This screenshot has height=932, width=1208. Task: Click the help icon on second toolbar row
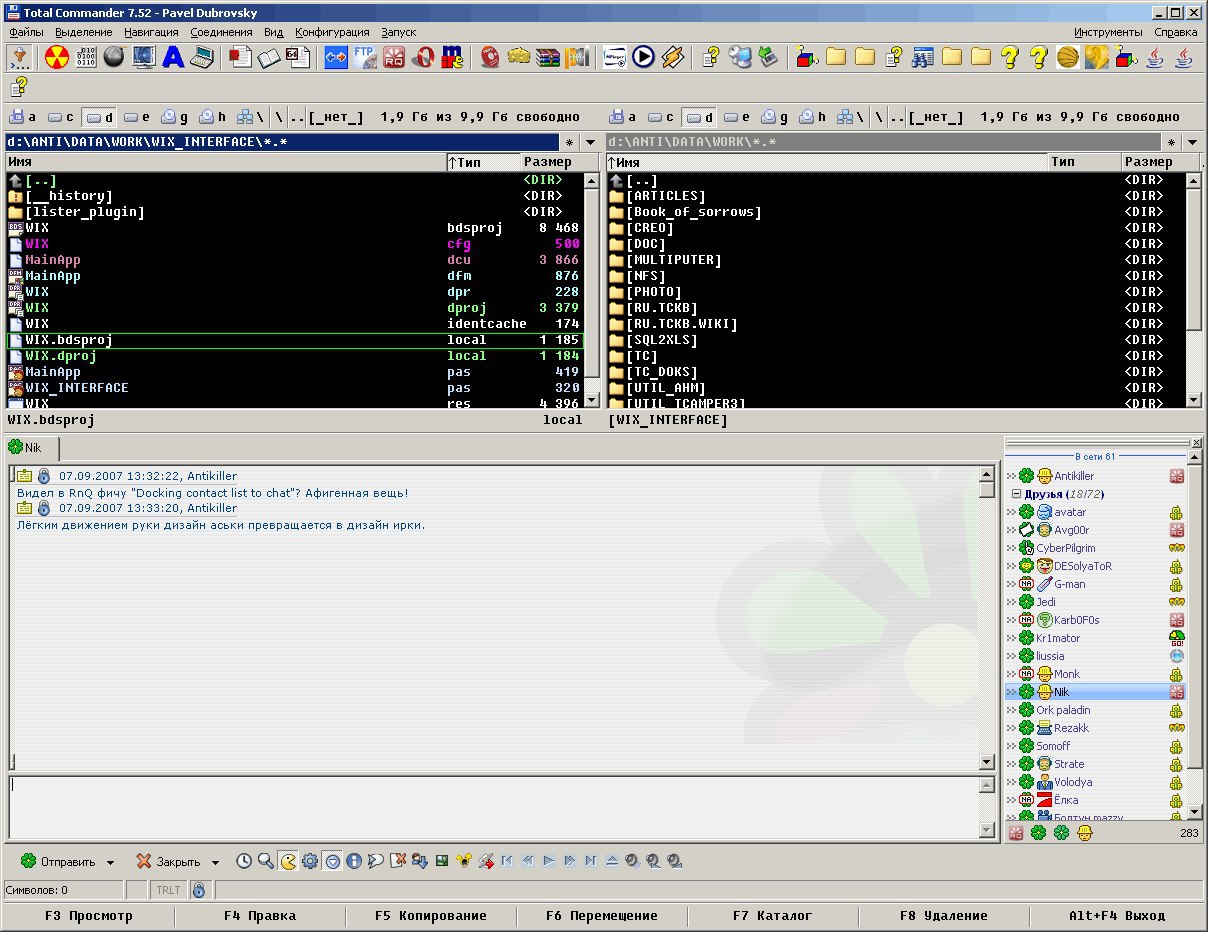[x=19, y=87]
